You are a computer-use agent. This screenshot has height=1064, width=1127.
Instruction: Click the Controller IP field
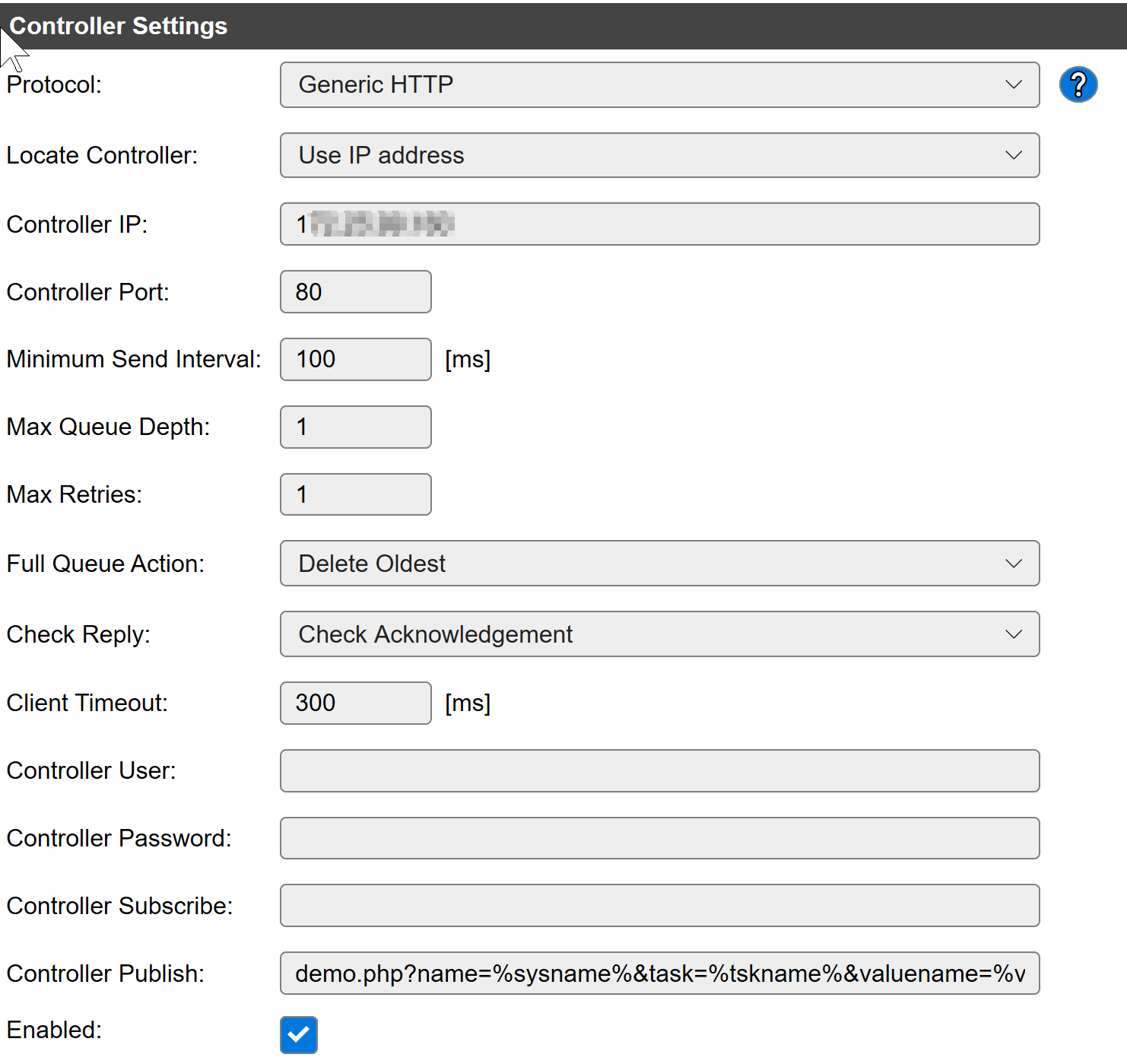tap(659, 224)
